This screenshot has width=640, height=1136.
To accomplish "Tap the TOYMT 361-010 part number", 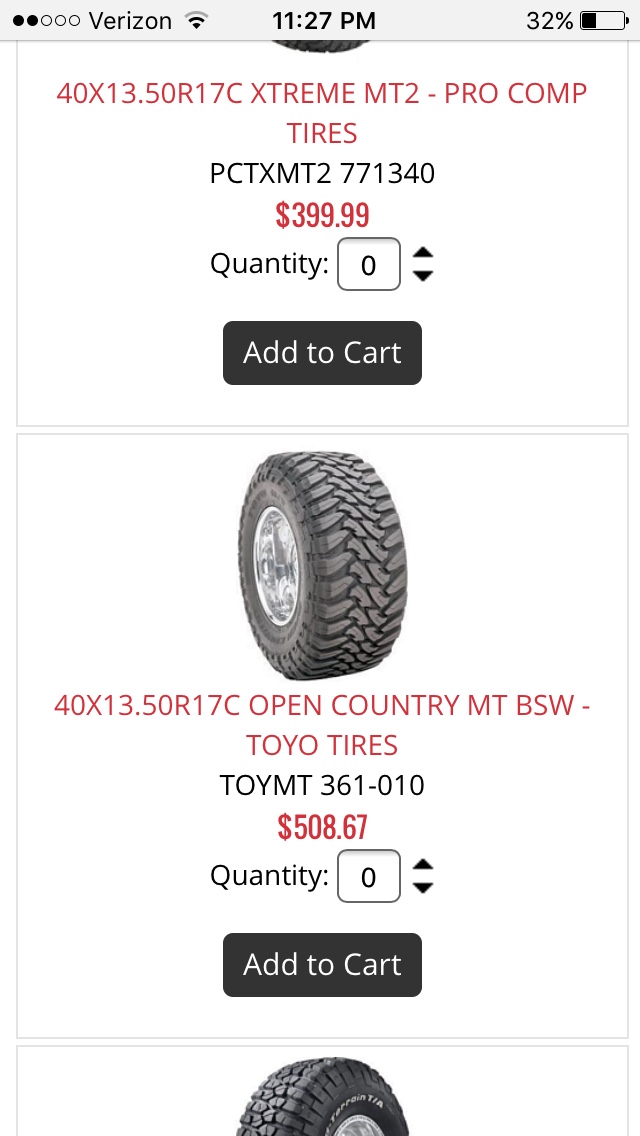I will (x=322, y=785).
